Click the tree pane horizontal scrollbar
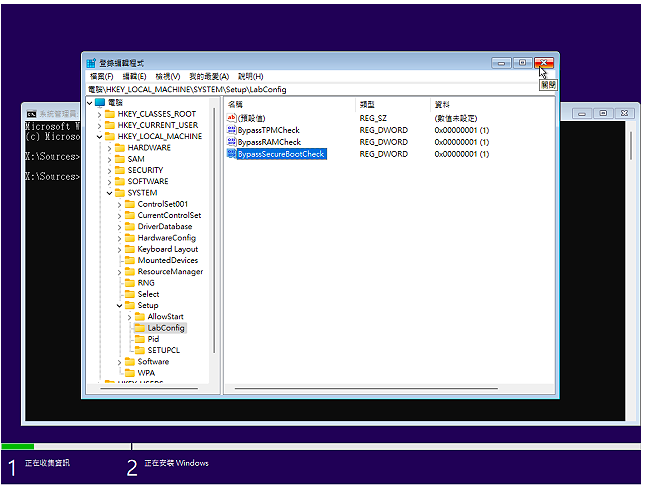Screen dimensions: 645x486 pyautogui.click(x=149, y=388)
